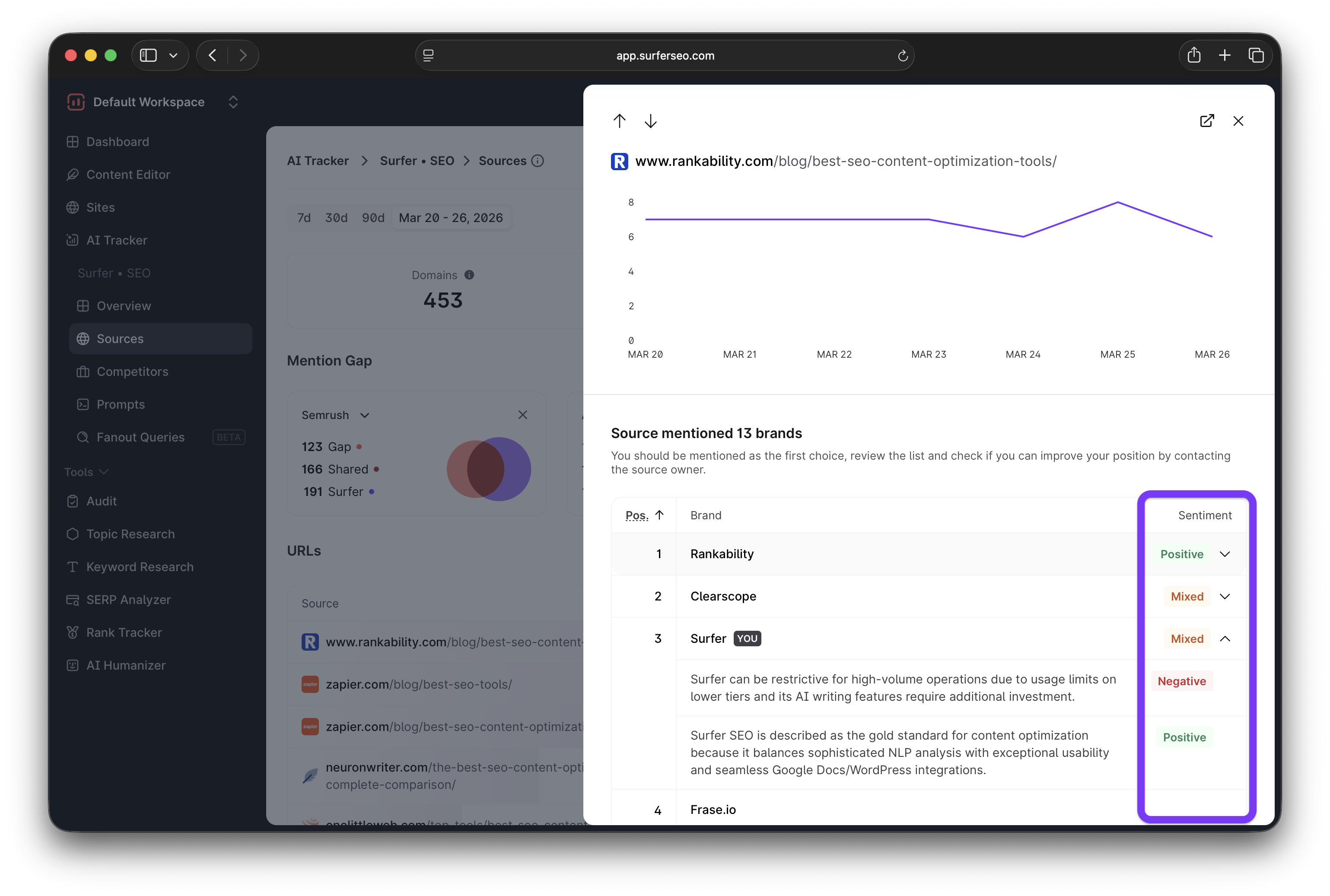
Task: Click the Safari share icon
Action: 1194,55
